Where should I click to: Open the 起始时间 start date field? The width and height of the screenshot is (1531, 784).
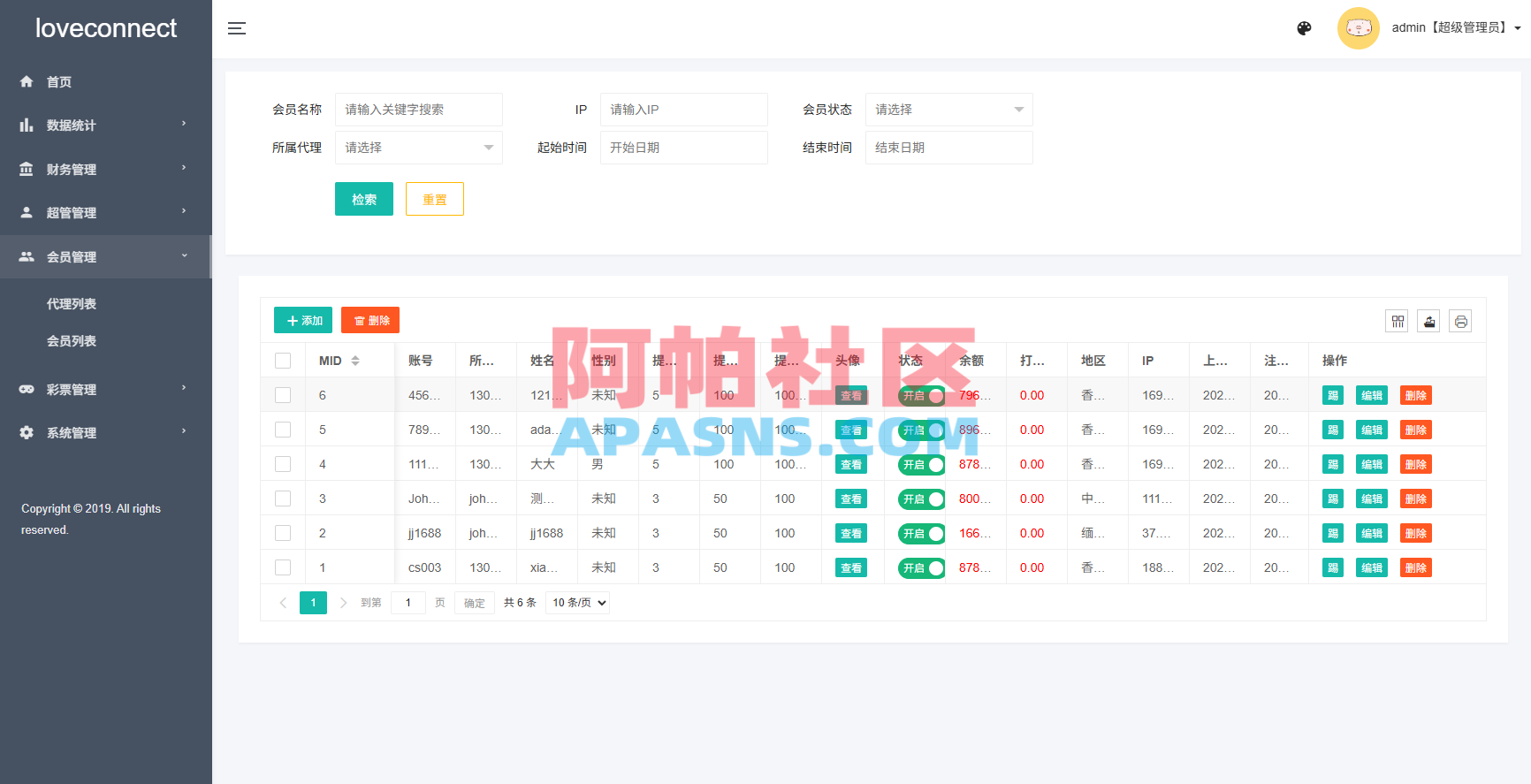(x=683, y=148)
